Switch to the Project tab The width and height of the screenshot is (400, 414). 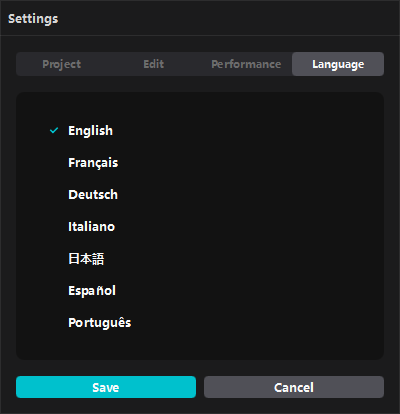[62, 64]
